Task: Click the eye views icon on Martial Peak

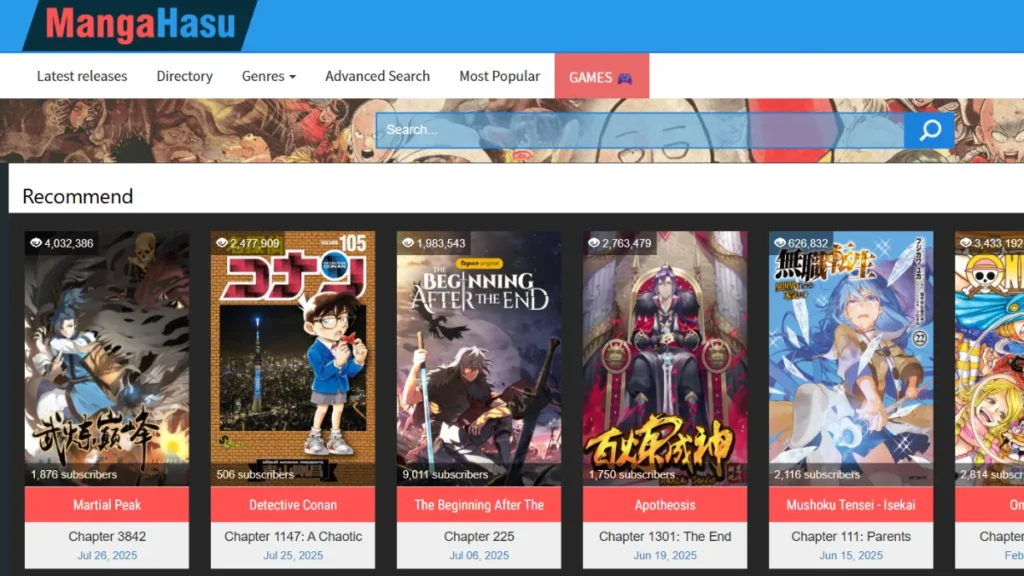Action: (37, 243)
